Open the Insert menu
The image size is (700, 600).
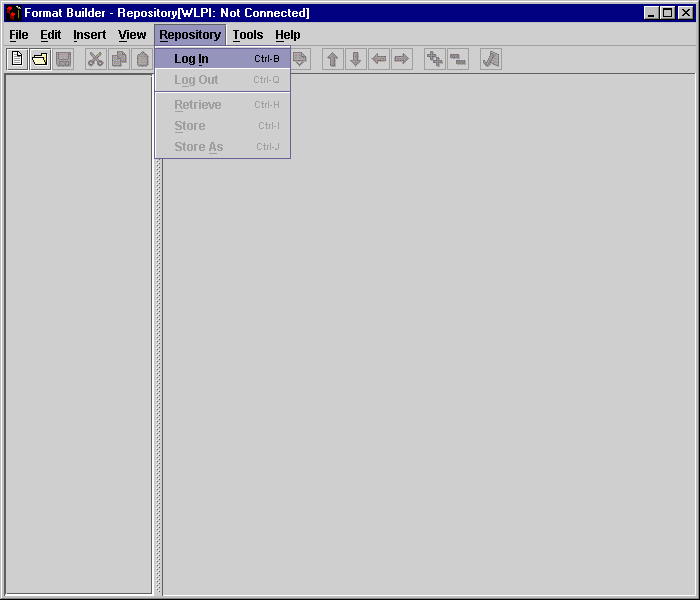point(90,35)
